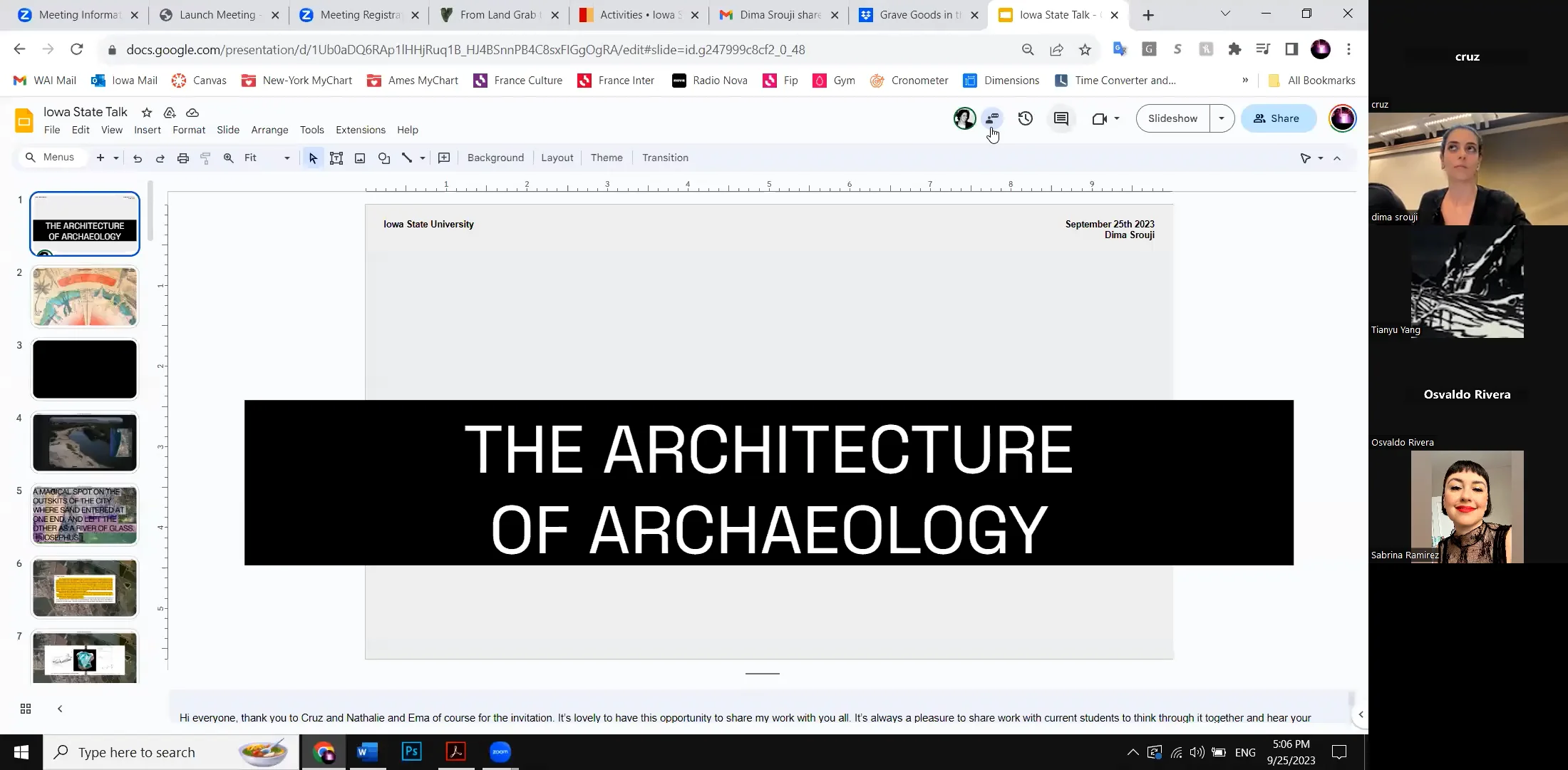Select the text box tool
The height and width of the screenshot is (770, 1568).
pos(336,158)
